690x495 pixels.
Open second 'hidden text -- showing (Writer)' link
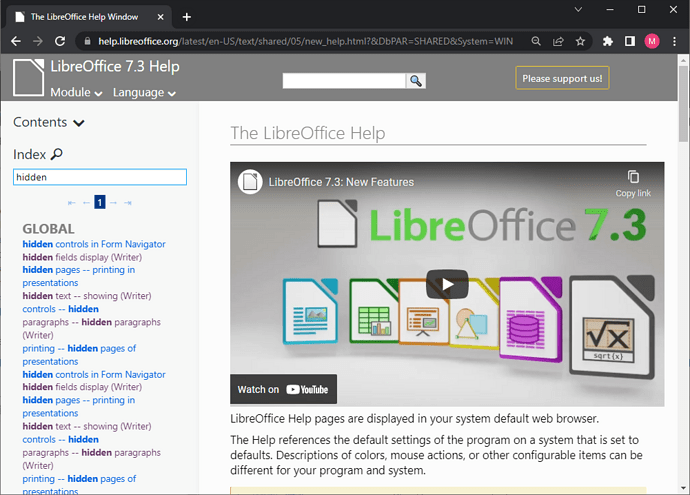[87, 426]
